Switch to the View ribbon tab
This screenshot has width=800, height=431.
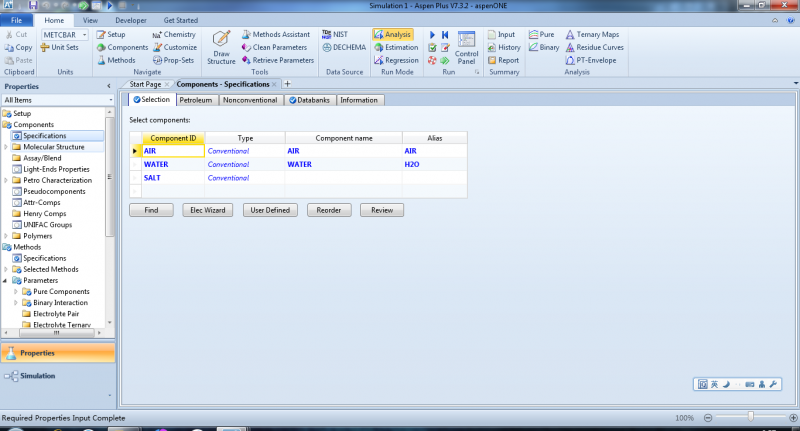pos(90,20)
